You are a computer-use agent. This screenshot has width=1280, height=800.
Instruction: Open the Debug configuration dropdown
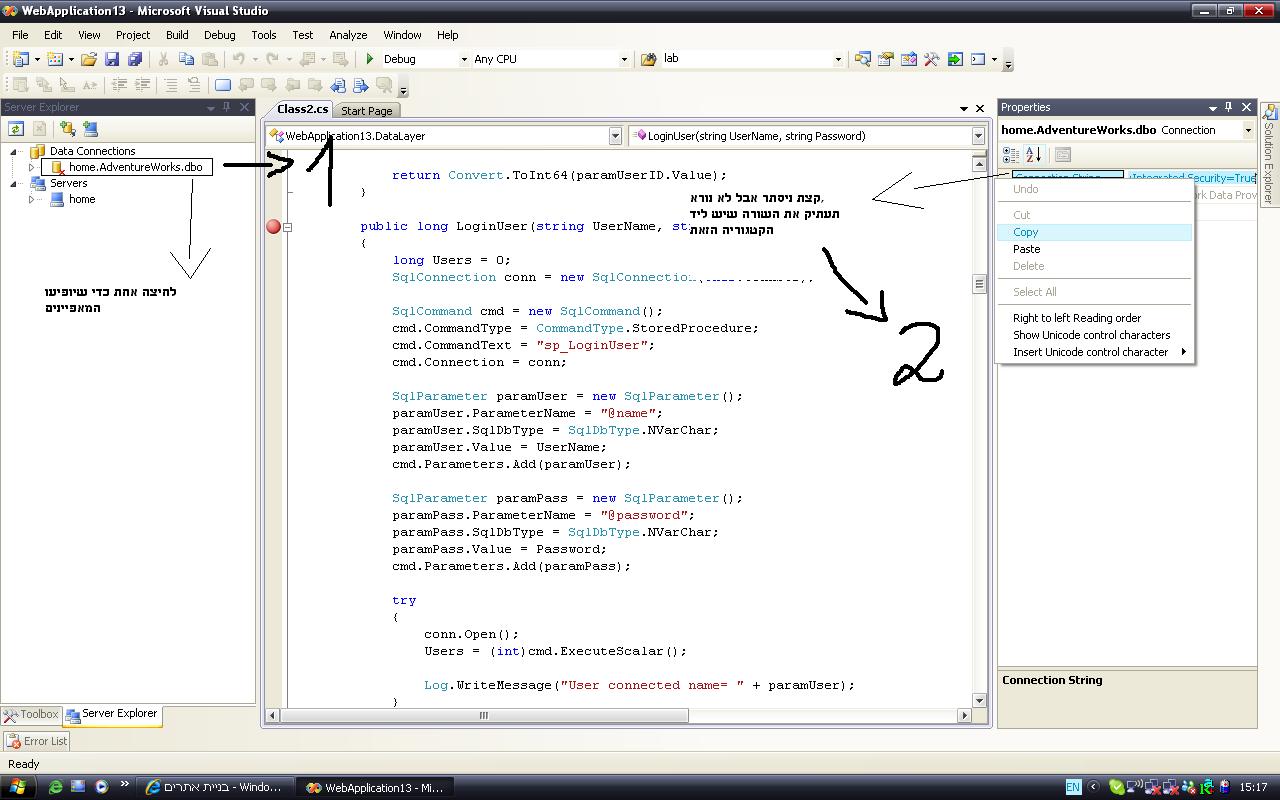[x=463, y=60]
